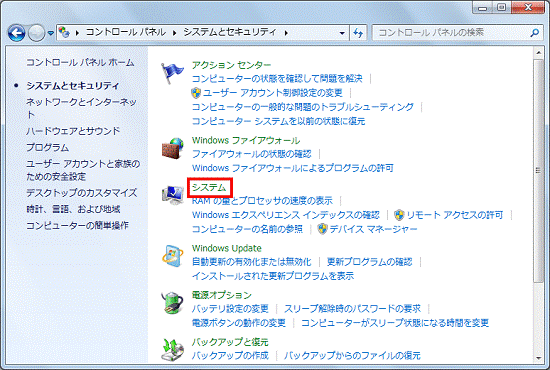Open Windows Update heading
The width and height of the screenshot is (550, 370).
(227, 248)
